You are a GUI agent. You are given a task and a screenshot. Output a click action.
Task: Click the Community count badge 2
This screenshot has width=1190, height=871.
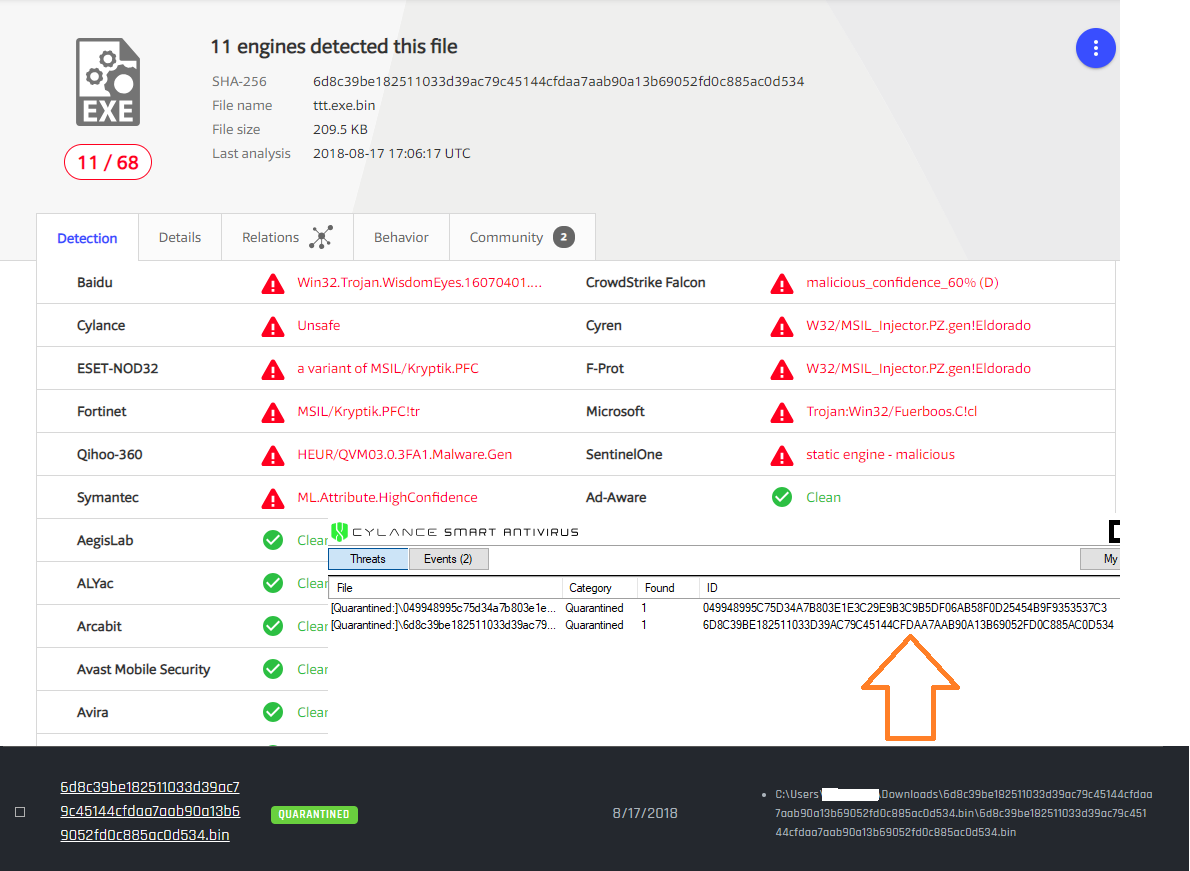click(x=563, y=237)
